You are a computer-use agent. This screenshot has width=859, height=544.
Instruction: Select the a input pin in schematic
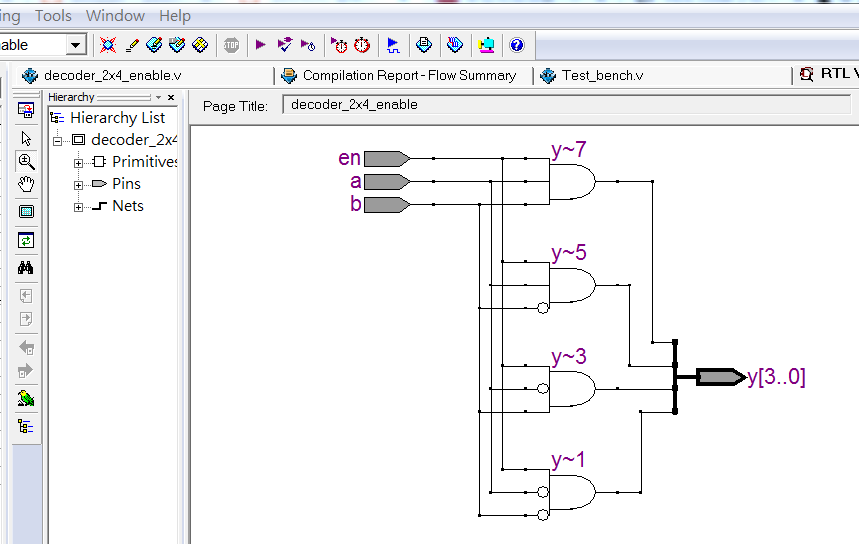pos(387,181)
